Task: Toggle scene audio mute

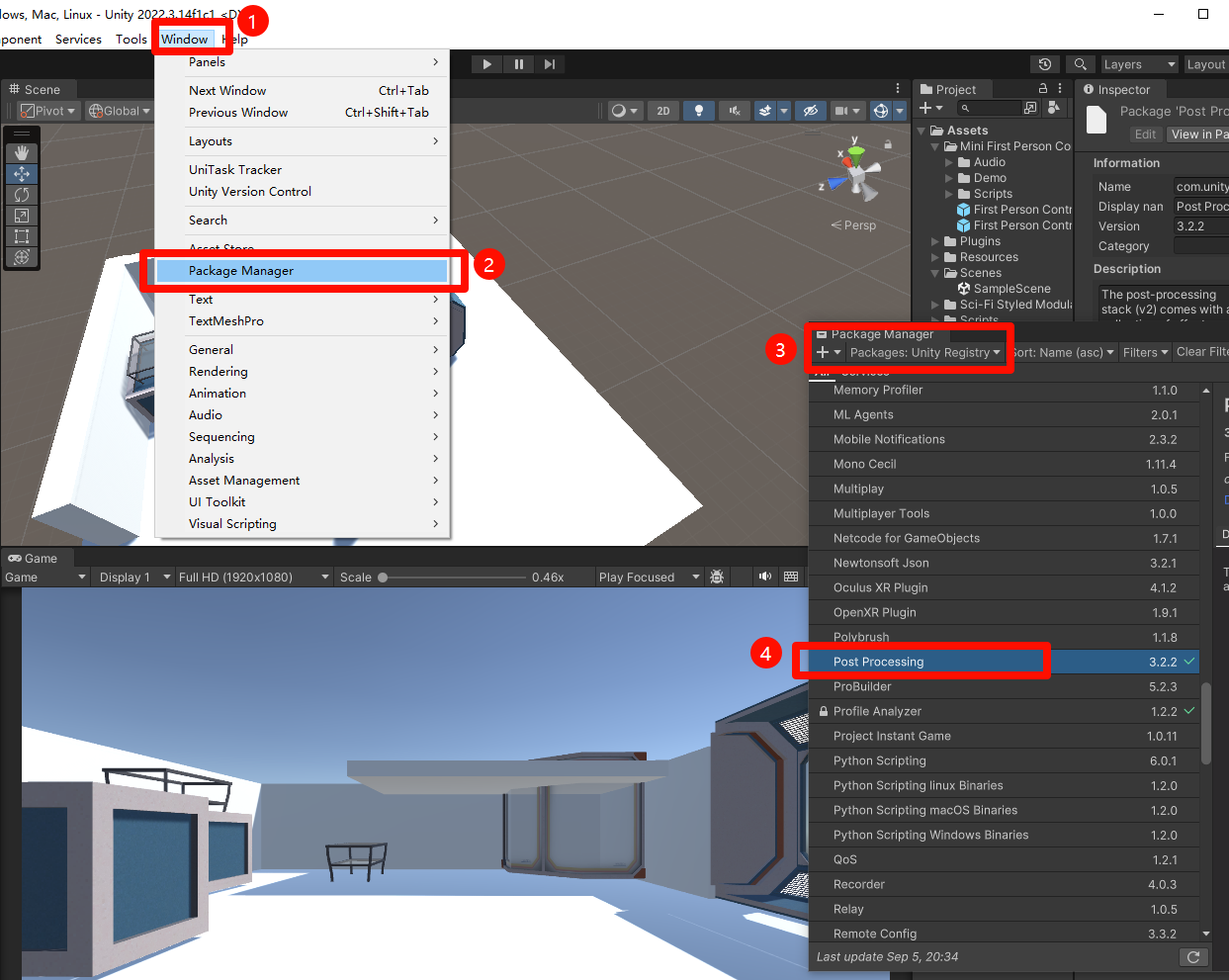Action: click(734, 111)
